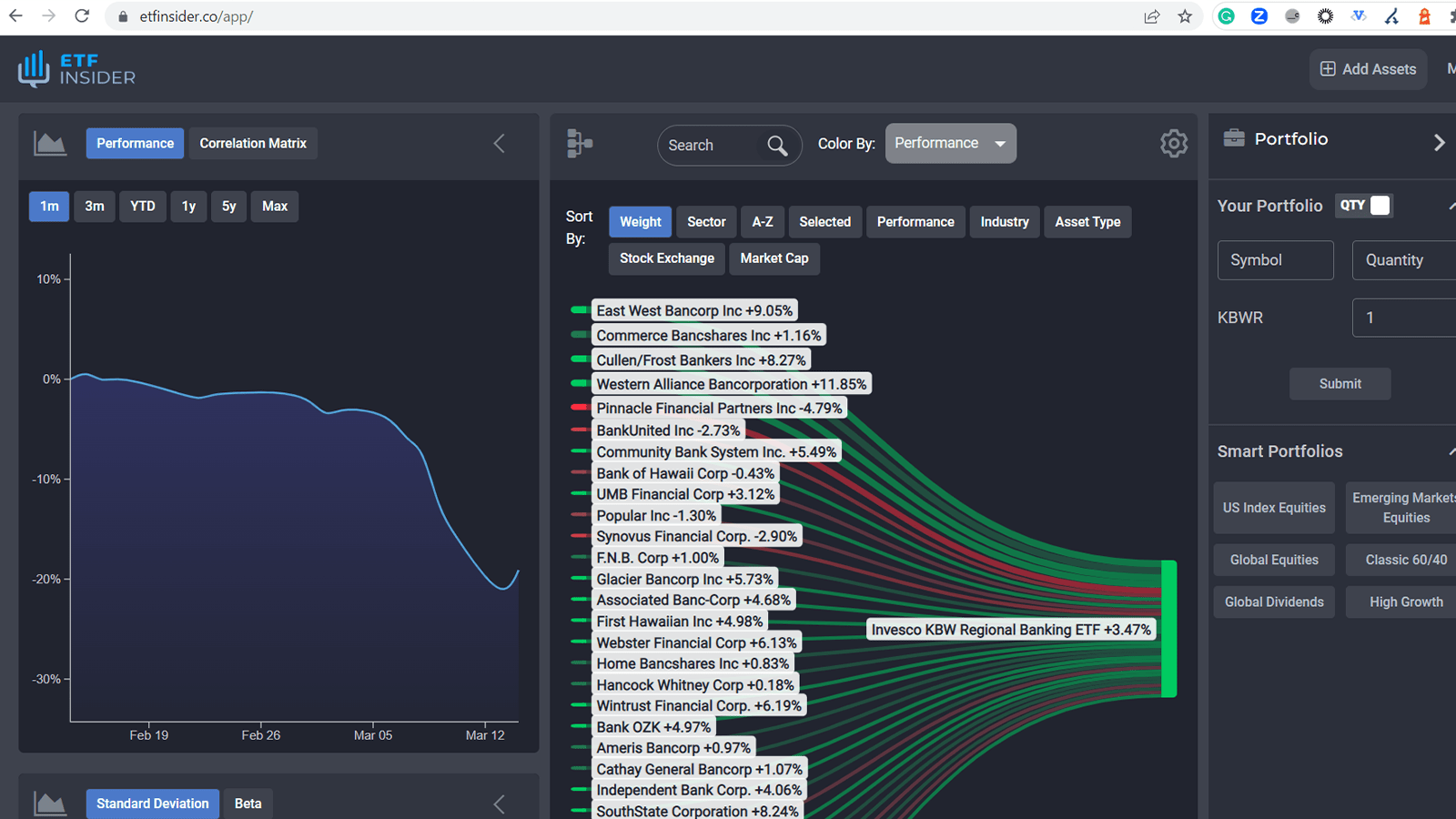Viewport: 1456px width, 819px height.
Task: Open diagram settings gear icon
Action: tap(1174, 143)
